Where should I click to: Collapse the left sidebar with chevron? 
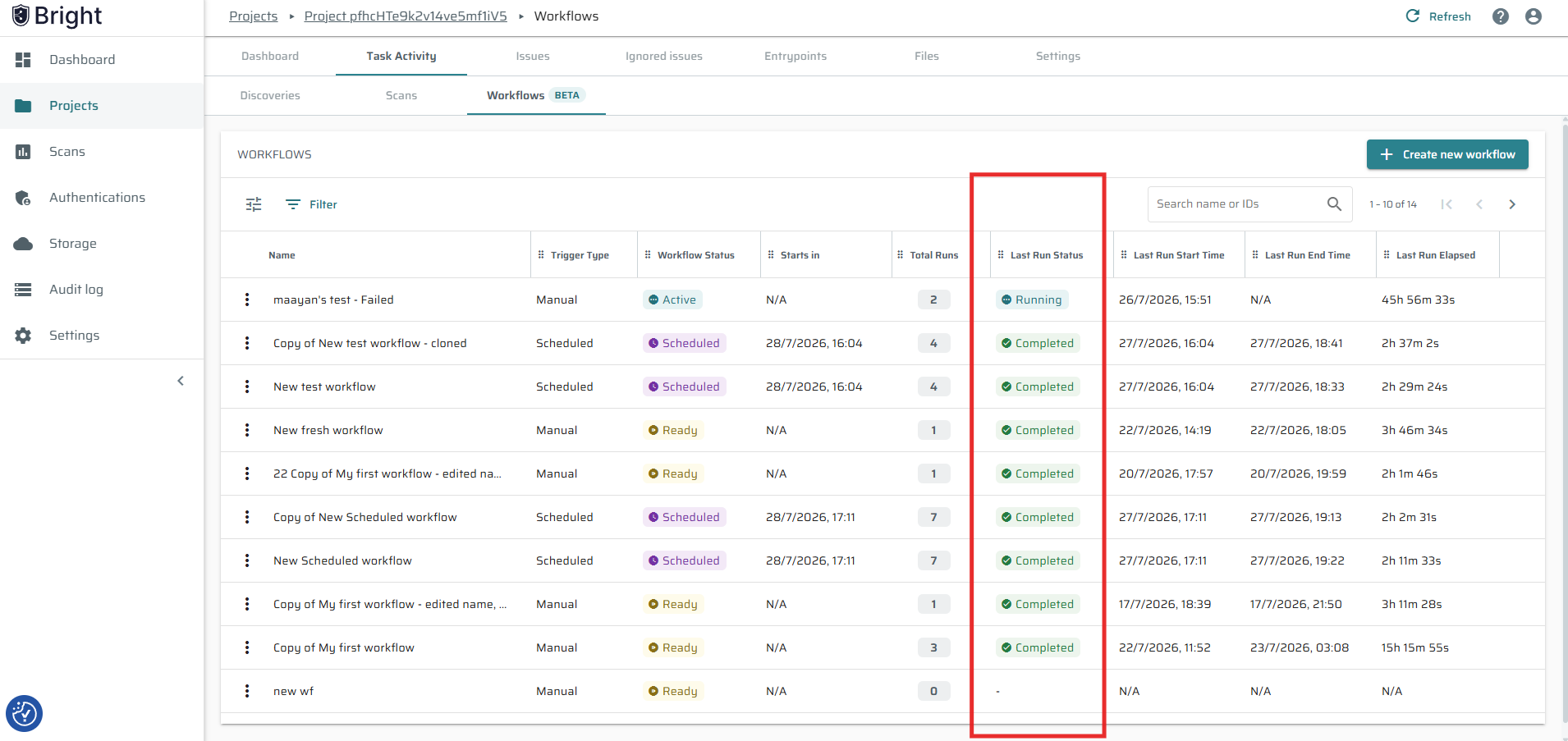[x=181, y=381]
